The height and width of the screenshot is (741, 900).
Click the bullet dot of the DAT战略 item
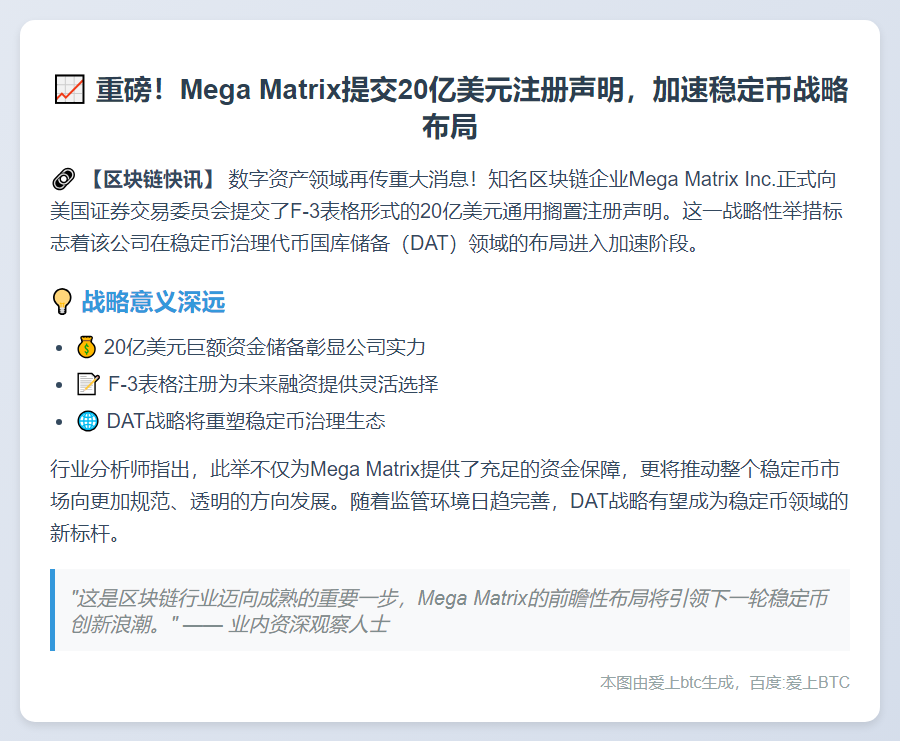click(x=63, y=422)
